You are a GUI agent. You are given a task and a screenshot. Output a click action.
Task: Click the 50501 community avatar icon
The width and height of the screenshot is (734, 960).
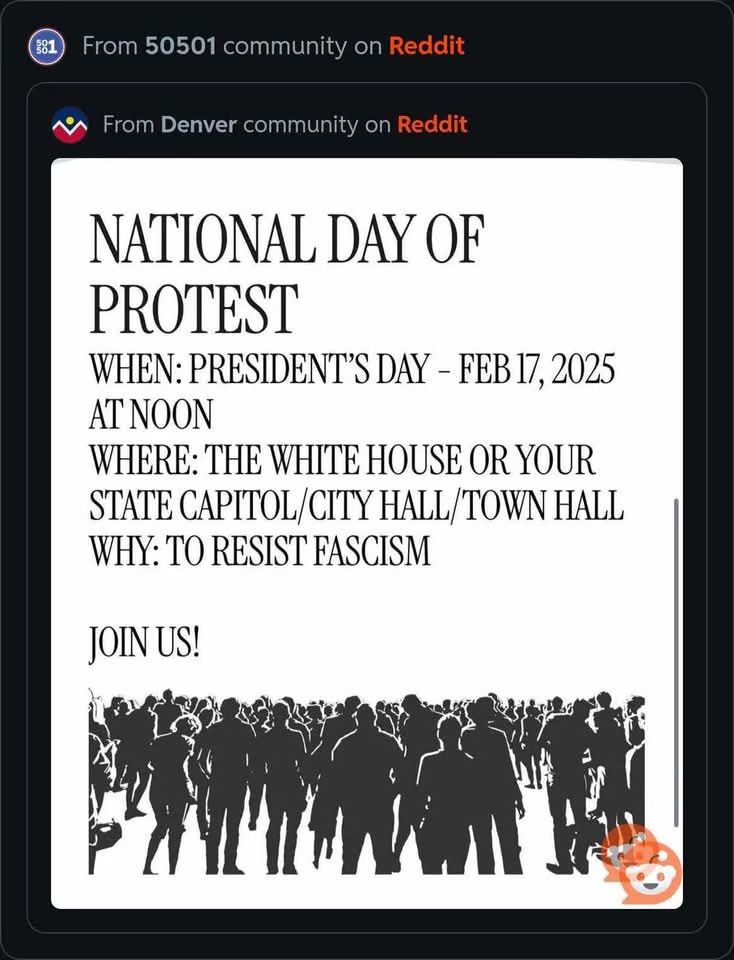click(x=46, y=47)
